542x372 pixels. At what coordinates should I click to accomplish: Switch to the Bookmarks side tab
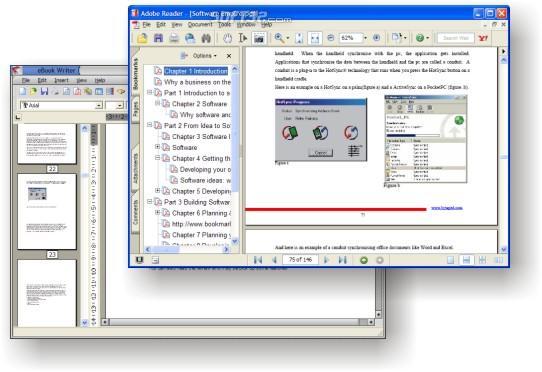(x=136, y=73)
